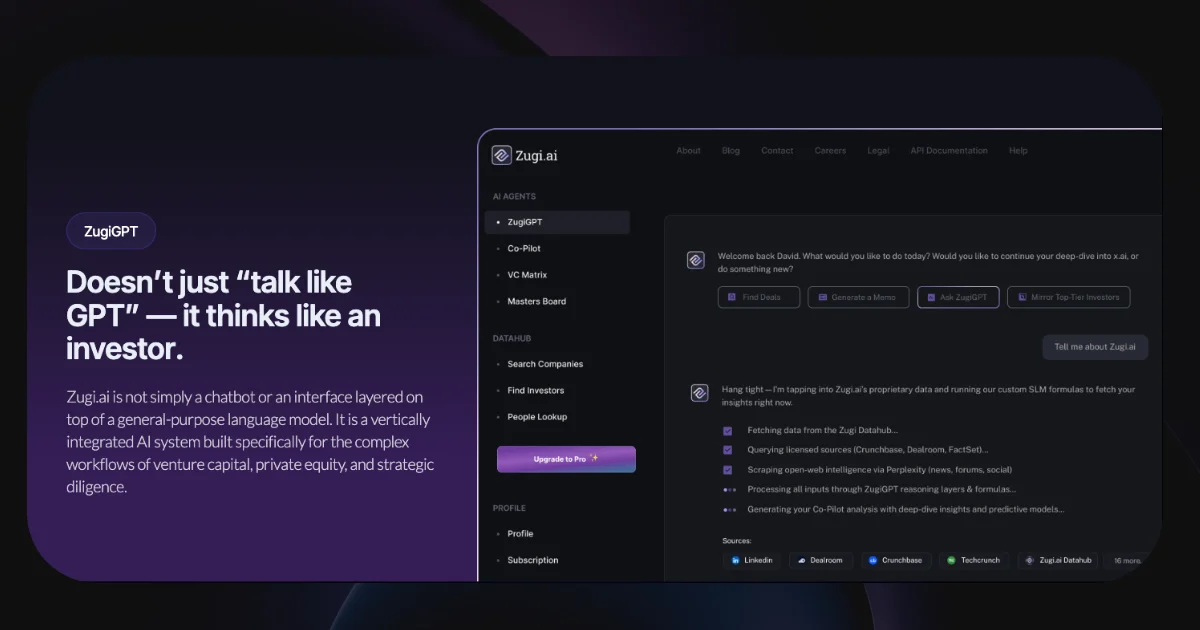
Task: Click the Crunchbase source chip label
Action: 902,561
